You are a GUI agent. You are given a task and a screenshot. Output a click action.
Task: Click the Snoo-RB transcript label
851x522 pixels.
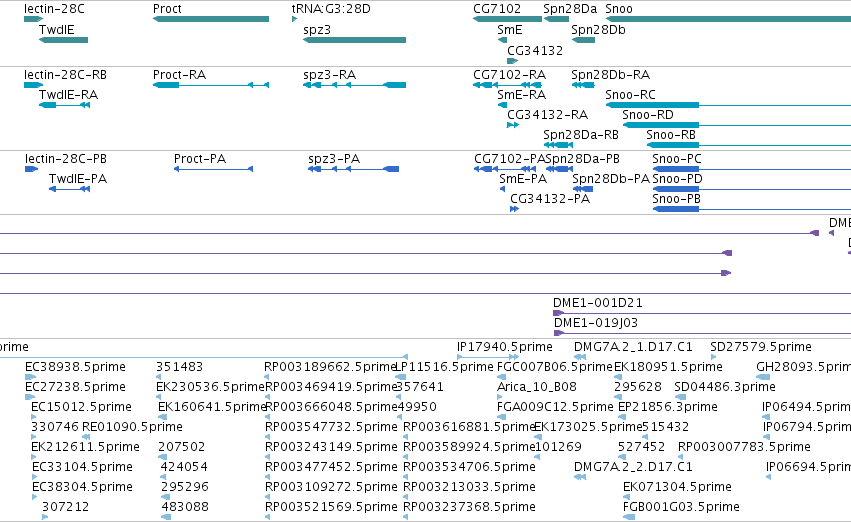(x=671, y=135)
